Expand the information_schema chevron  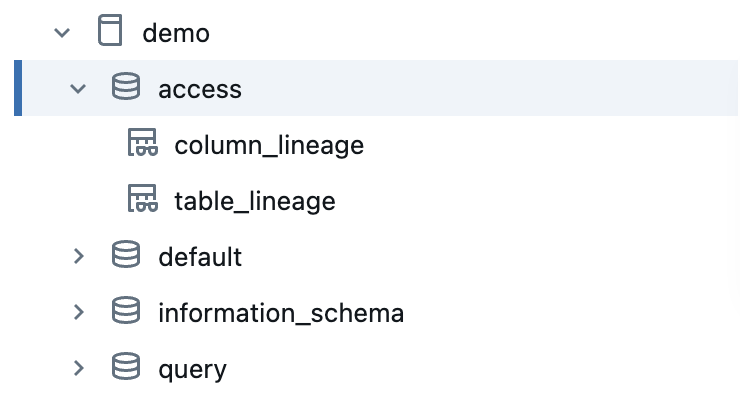79,313
